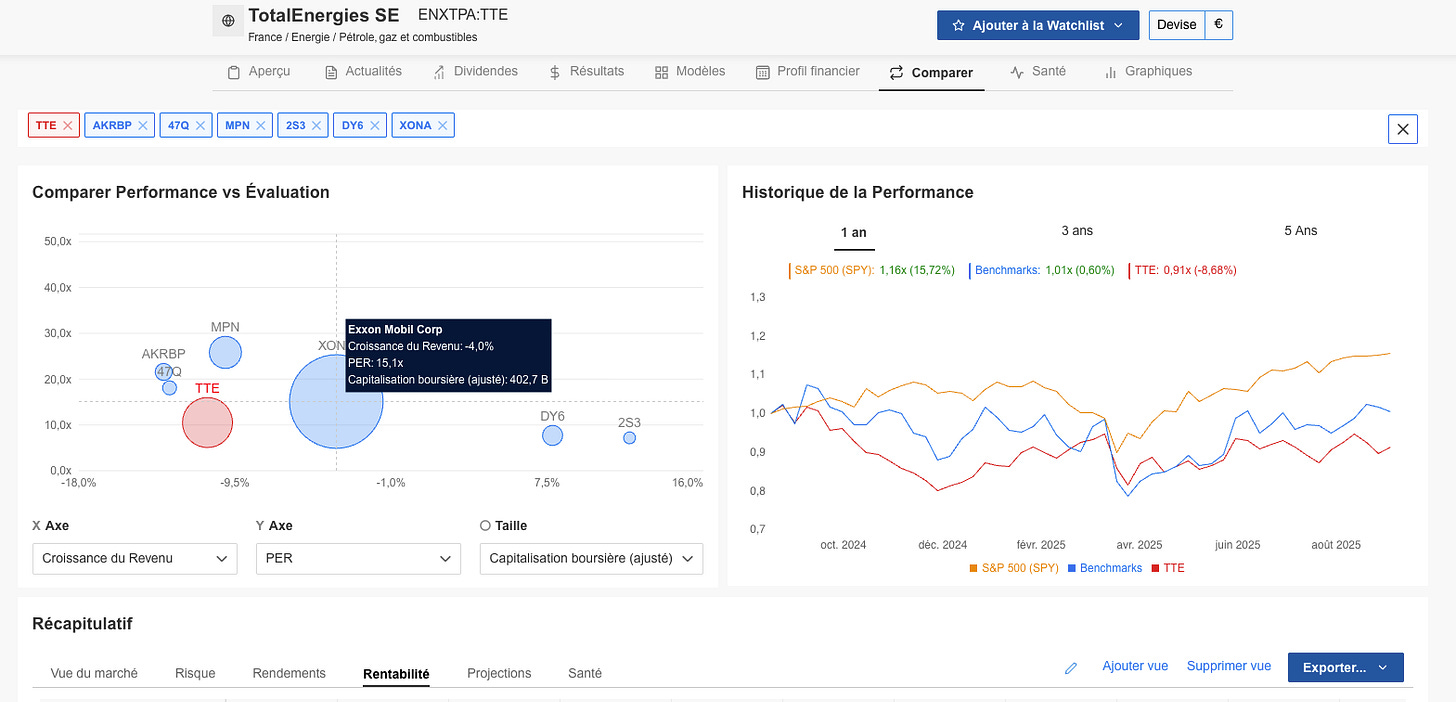The width and height of the screenshot is (1456, 702).
Task: Click the MPN bubble in scatter chart
Action: pyautogui.click(x=225, y=352)
